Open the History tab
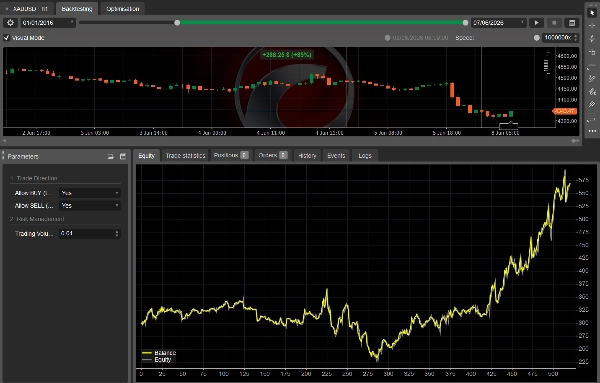This screenshot has height=383, width=600. pyautogui.click(x=307, y=156)
